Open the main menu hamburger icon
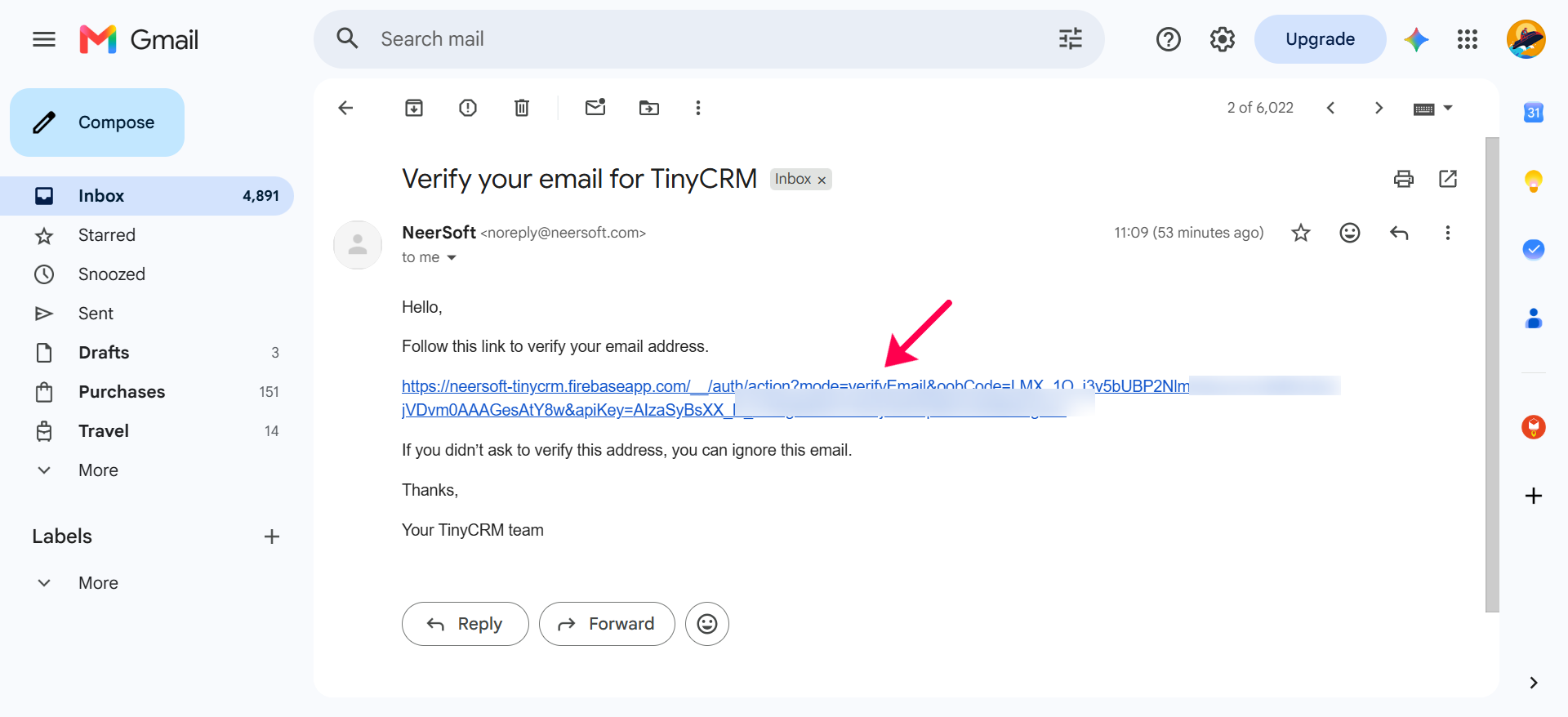Screen dimensions: 1568x717 tap(44, 39)
